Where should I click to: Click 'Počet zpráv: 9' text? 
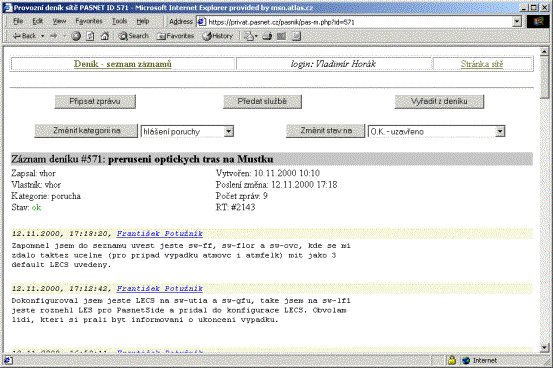[x=242, y=196]
